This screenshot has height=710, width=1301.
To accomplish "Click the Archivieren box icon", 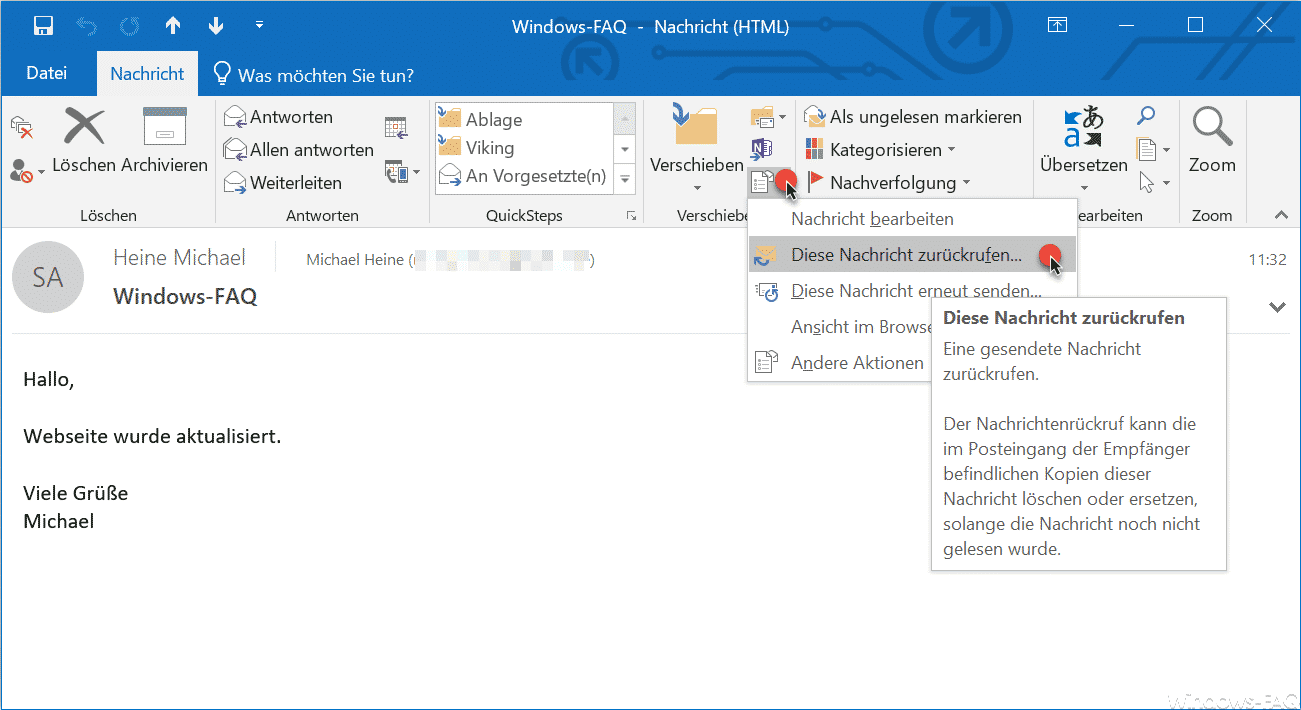I will (x=165, y=127).
